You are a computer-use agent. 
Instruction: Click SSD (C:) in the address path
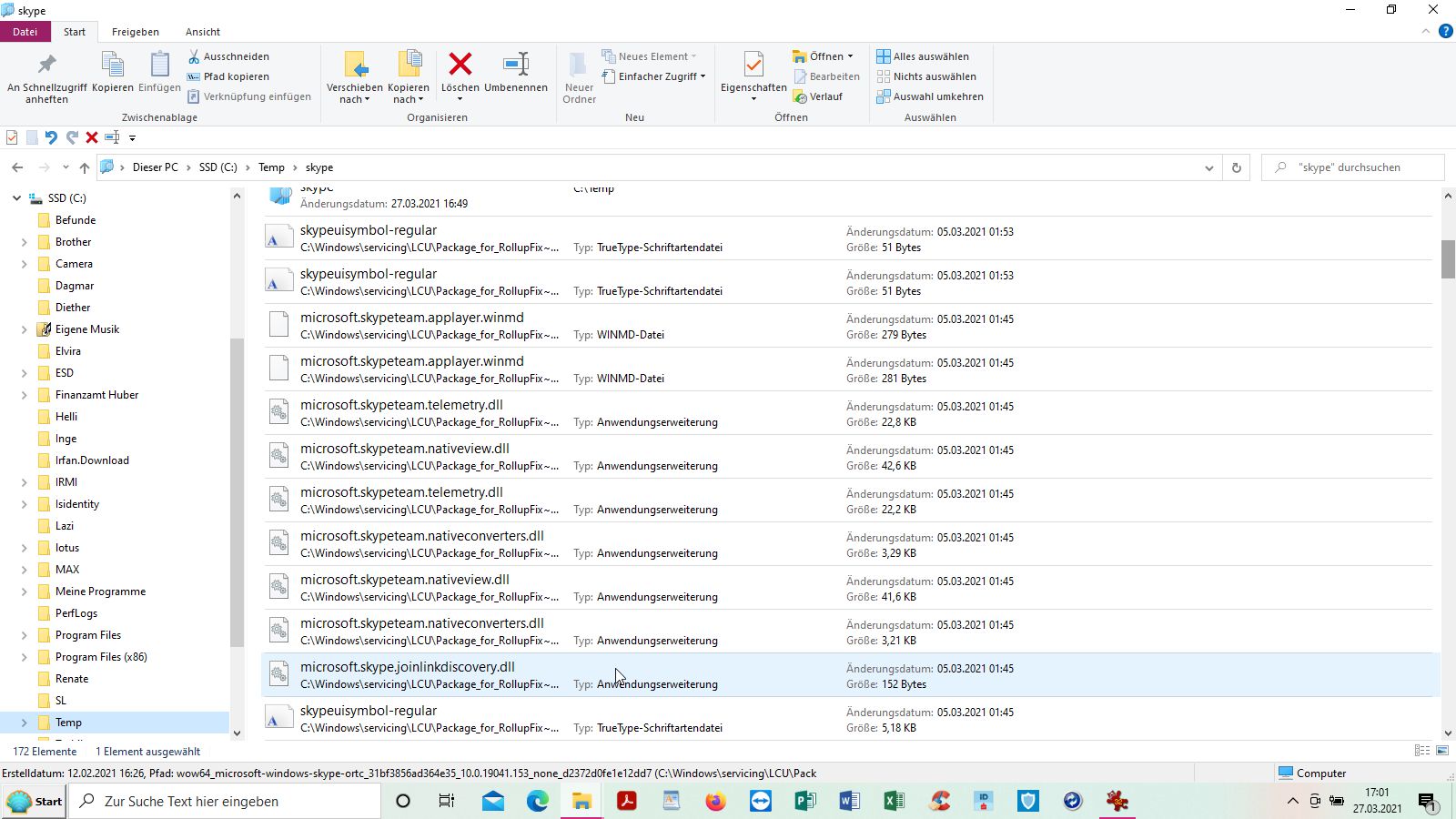[218, 167]
